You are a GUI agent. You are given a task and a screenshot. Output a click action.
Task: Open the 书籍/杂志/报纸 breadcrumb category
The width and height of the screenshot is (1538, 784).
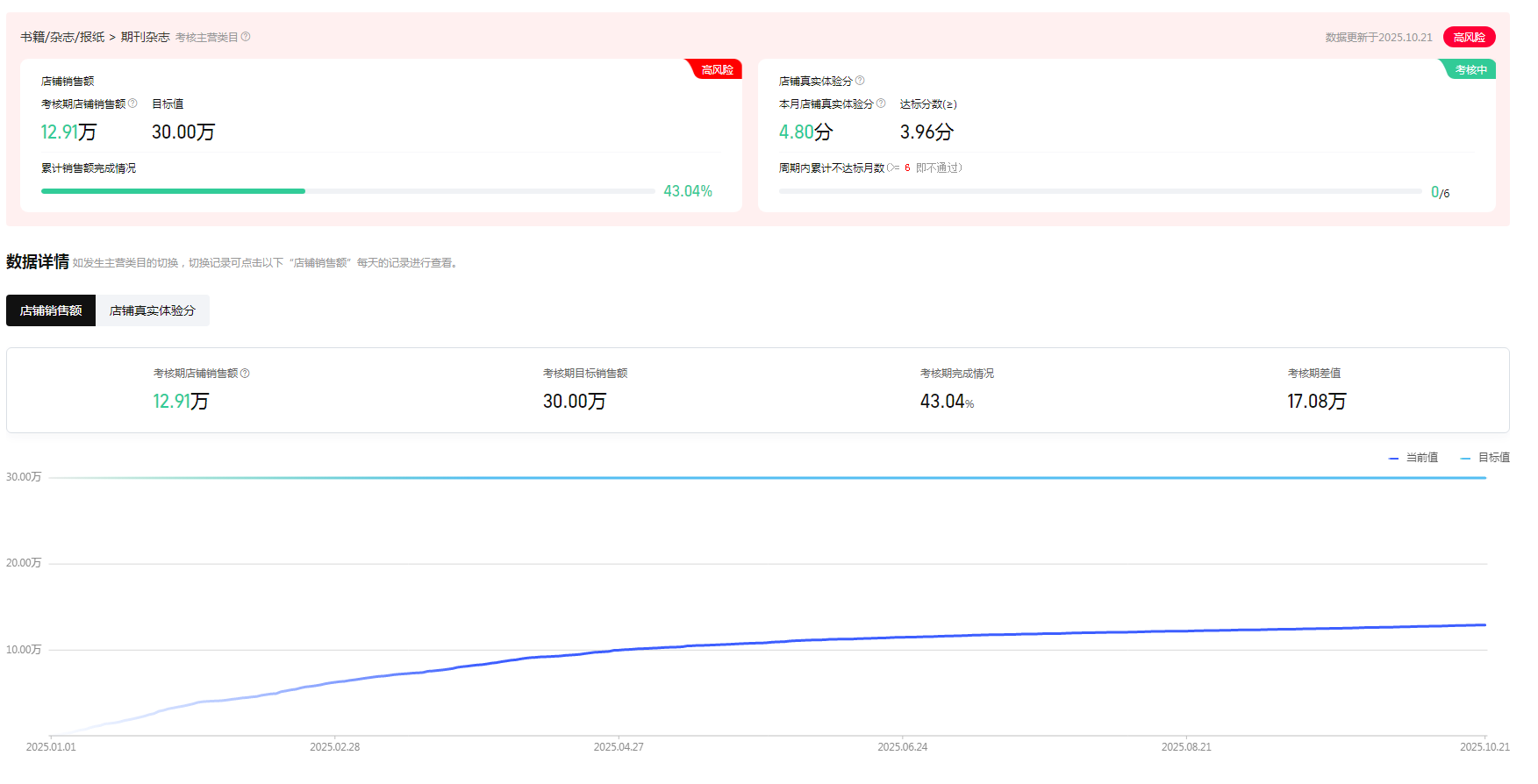62,37
